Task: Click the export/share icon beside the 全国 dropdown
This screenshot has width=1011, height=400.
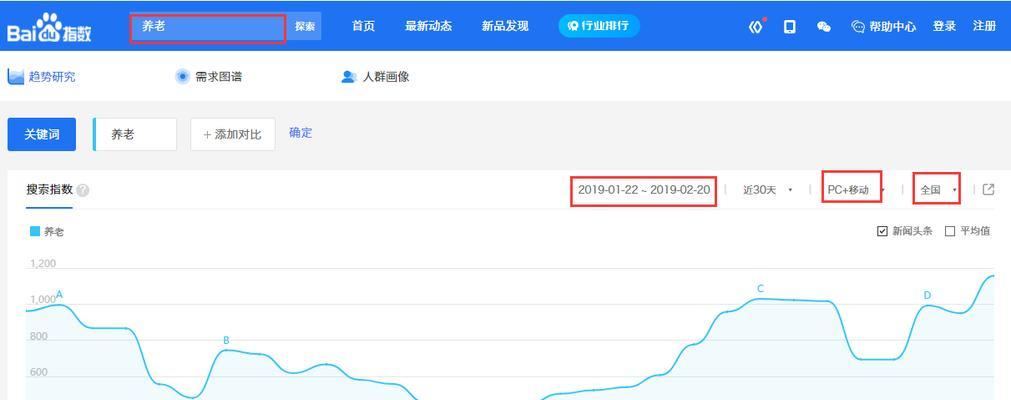Action: click(988, 189)
